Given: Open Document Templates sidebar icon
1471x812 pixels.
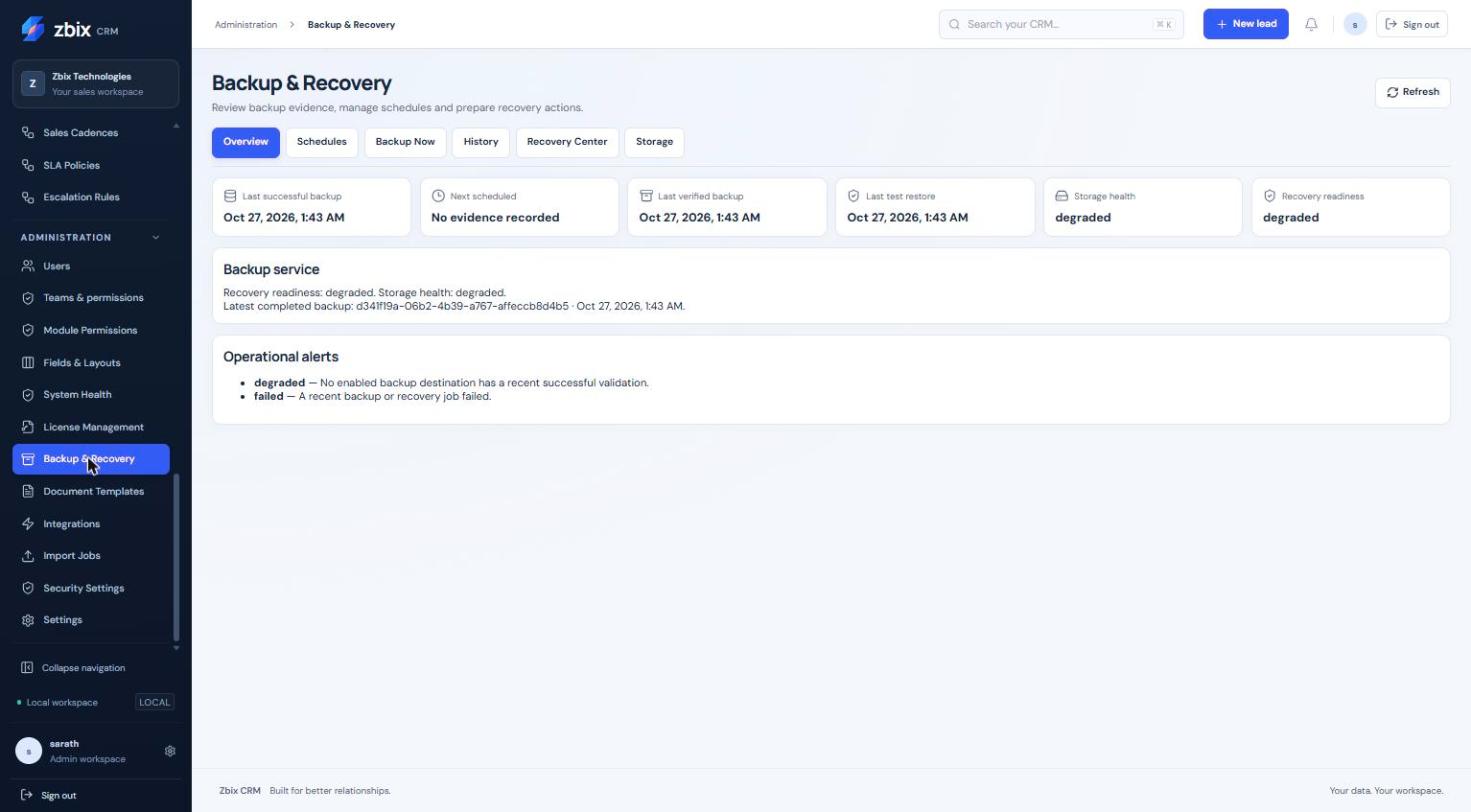Looking at the screenshot, I should [x=28, y=492].
